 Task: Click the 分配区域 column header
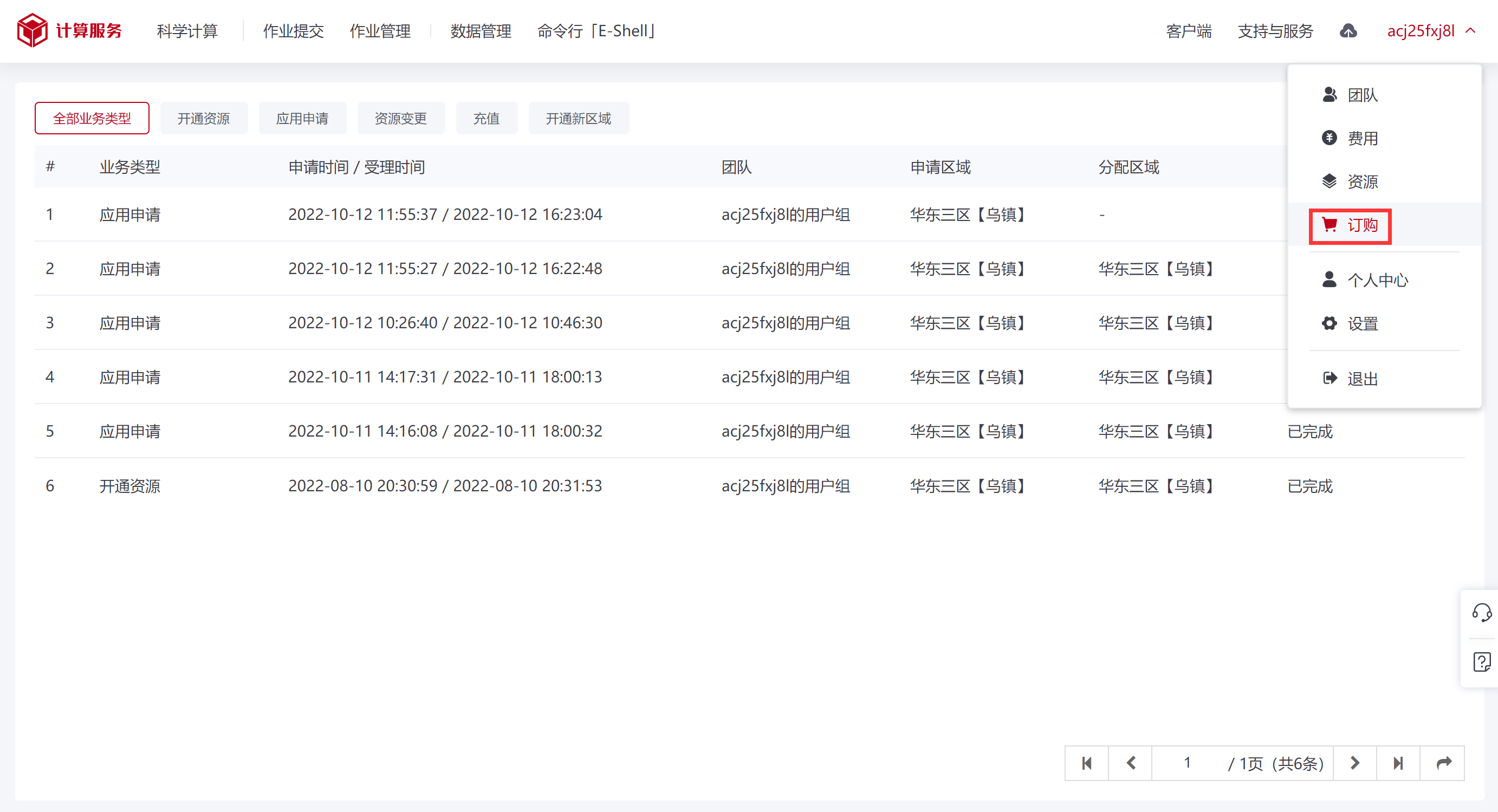pyautogui.click(x=1129, y=167)
